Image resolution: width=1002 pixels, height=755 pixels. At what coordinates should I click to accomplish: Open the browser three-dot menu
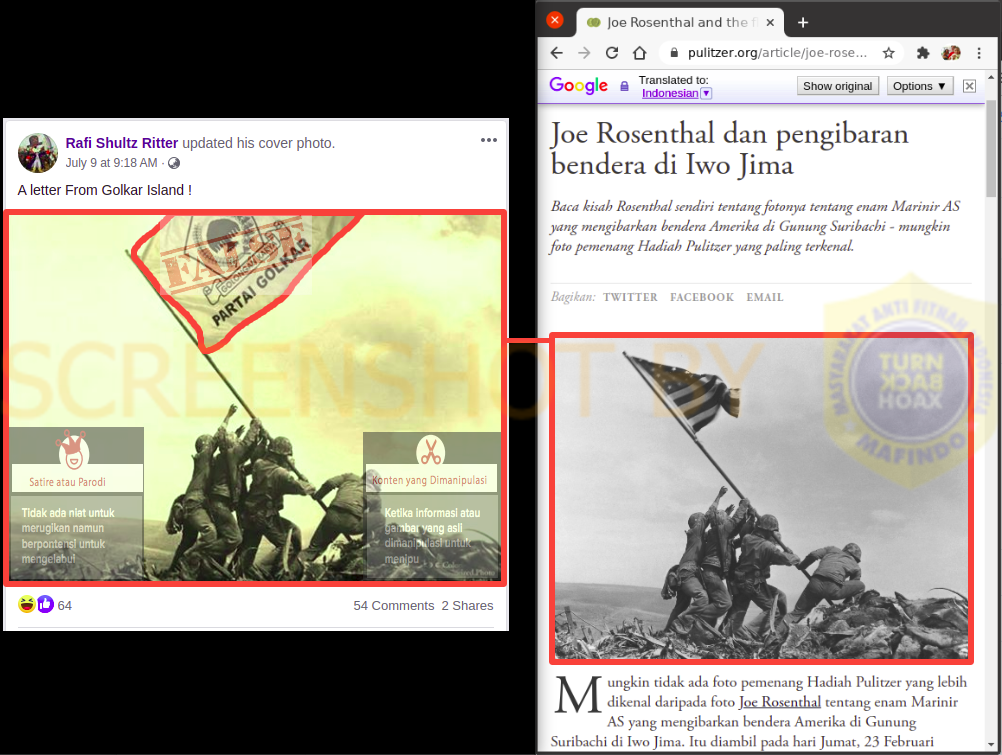978,53
